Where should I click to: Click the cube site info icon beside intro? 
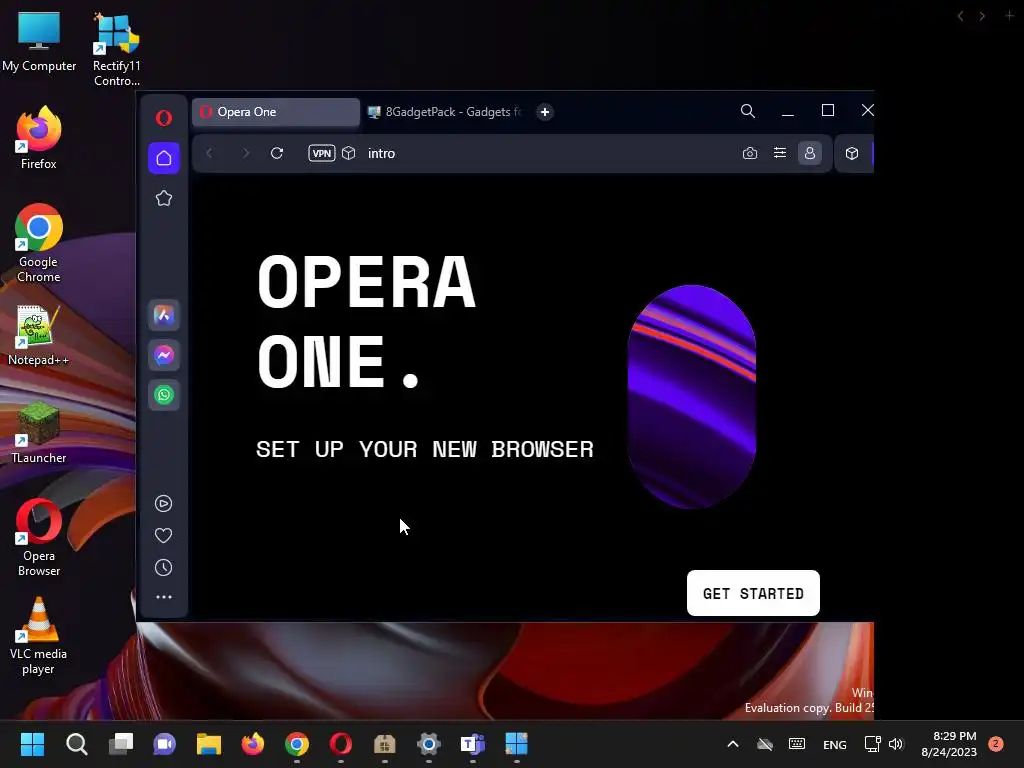[x=349, y=153]
